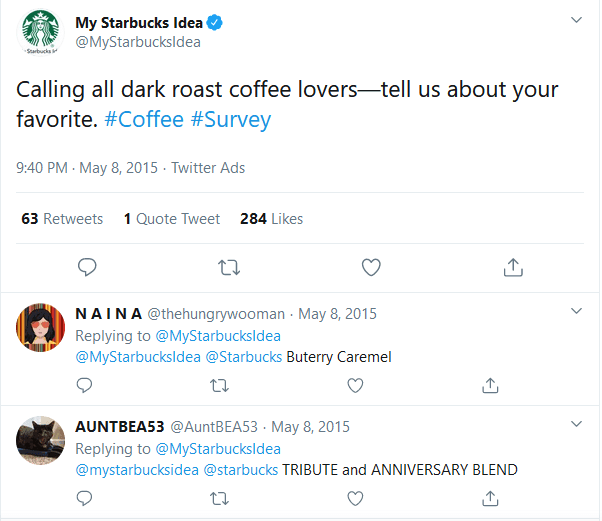Open the 1 Quote Tweet list
This screenshot has width=602, height=521.
click(x=171, y=218)
